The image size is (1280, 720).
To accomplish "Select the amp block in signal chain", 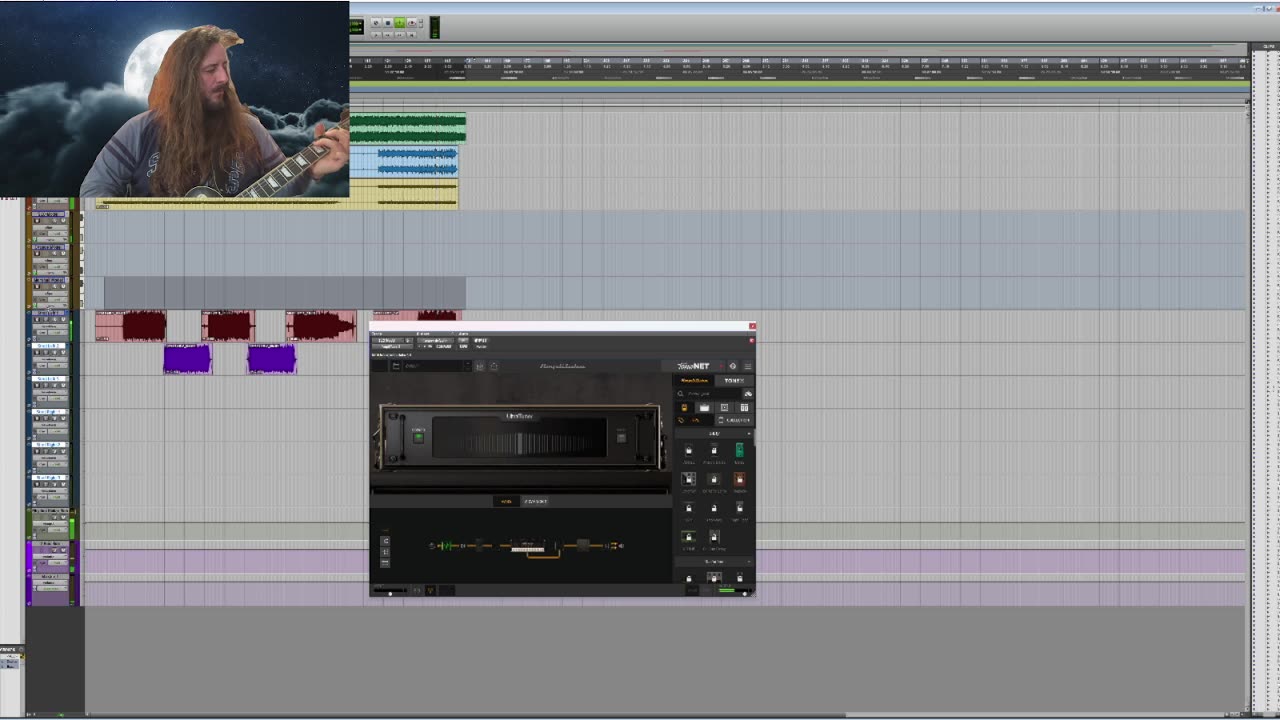I will pyautogui.click(x=528, y=546).
